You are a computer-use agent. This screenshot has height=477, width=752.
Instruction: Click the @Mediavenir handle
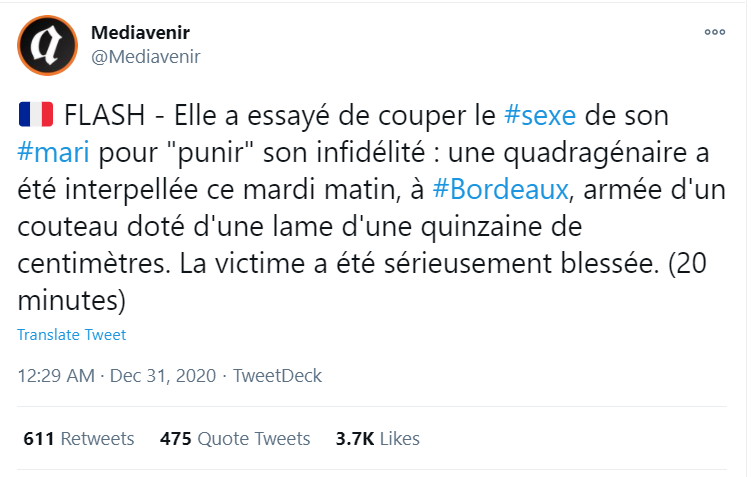146,56
